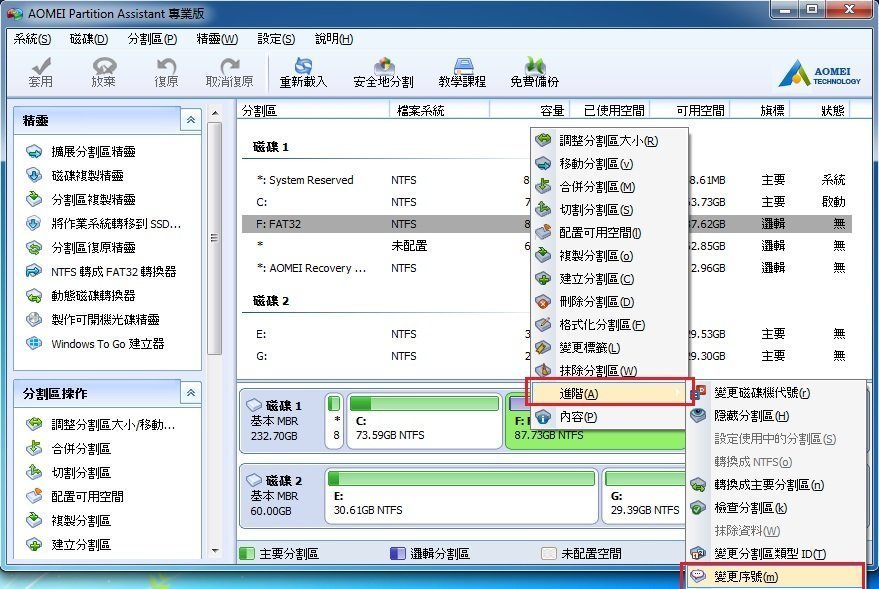
Task: Click sidebar 合併分割區 operation
Action: pyautogui.click(x=68, y=448)
